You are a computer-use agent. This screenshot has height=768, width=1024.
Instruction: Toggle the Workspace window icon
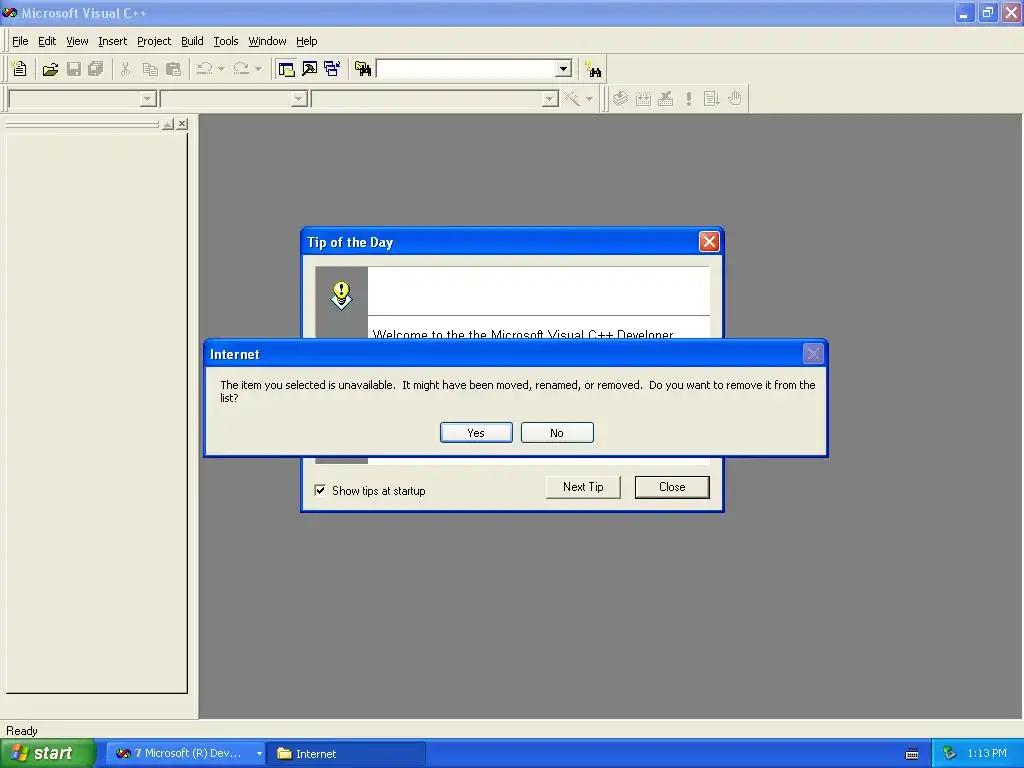[x=286, y=69]
